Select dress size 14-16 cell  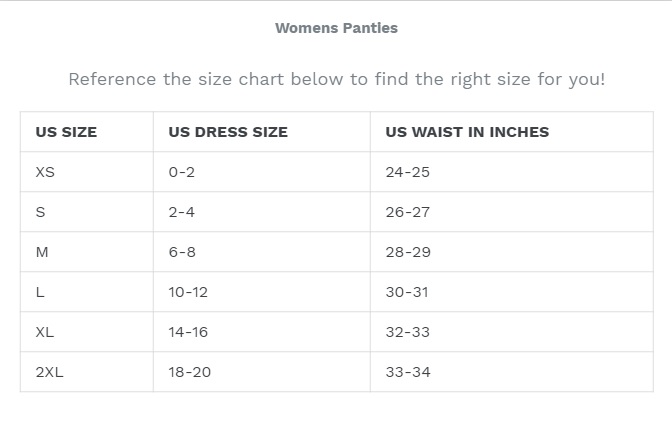click(x=188, y=332)
